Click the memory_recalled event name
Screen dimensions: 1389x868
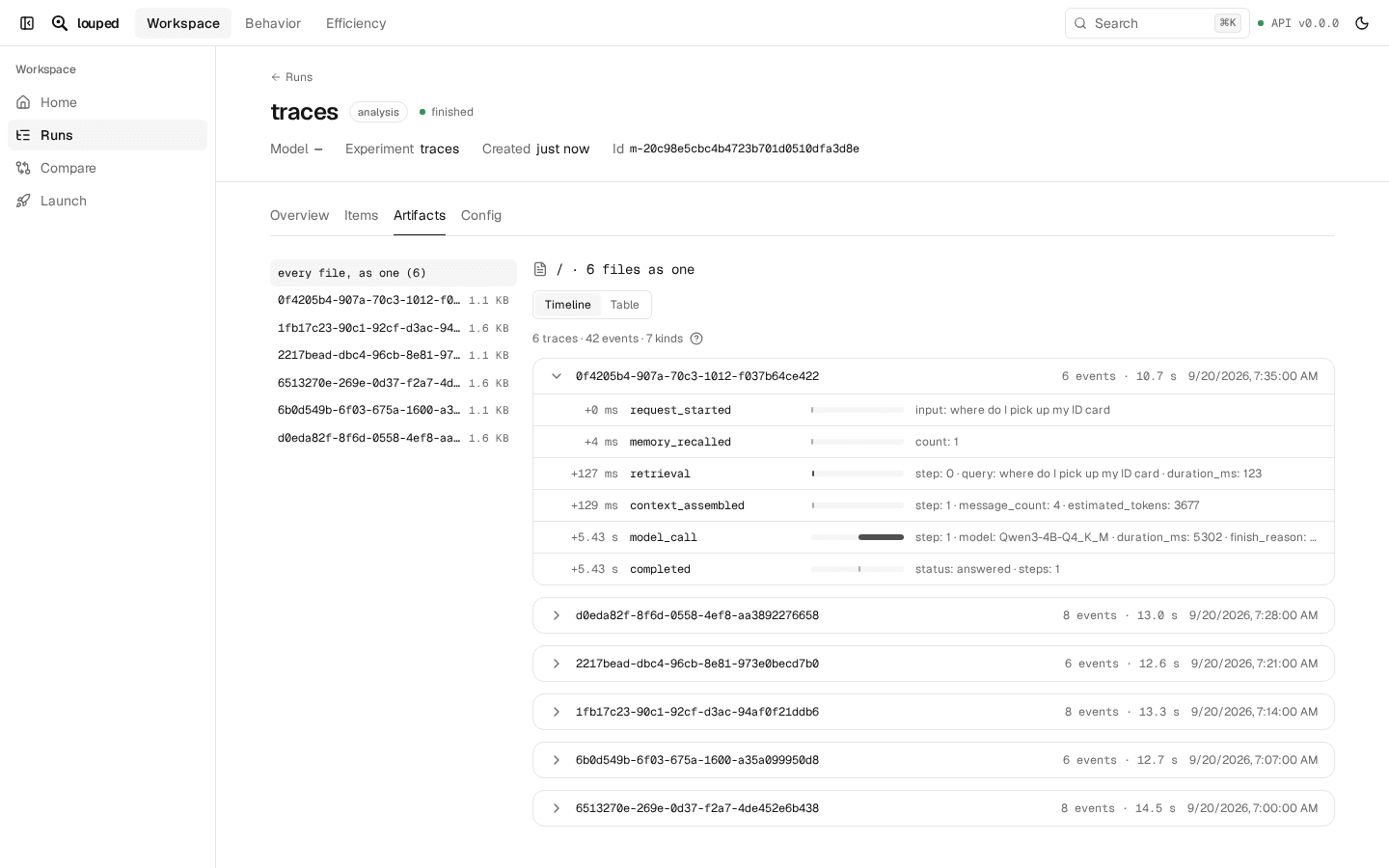pos(680,442)
